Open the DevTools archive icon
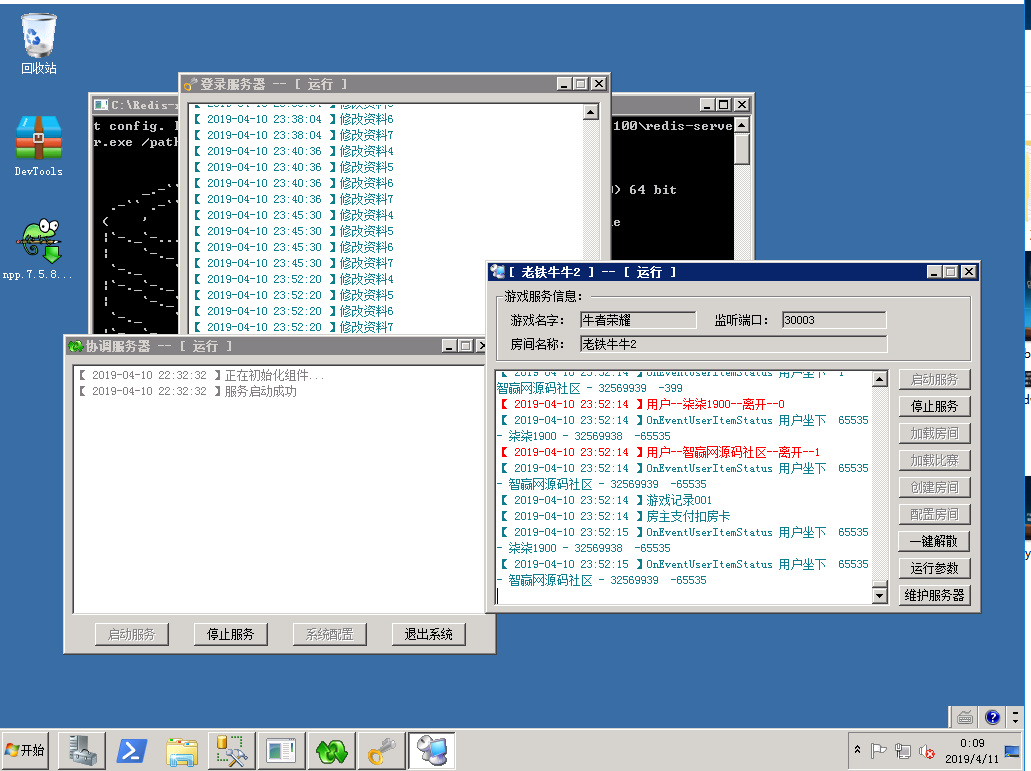The width and height of the screenshot is (1031, 771). click(x=38, y=139)
